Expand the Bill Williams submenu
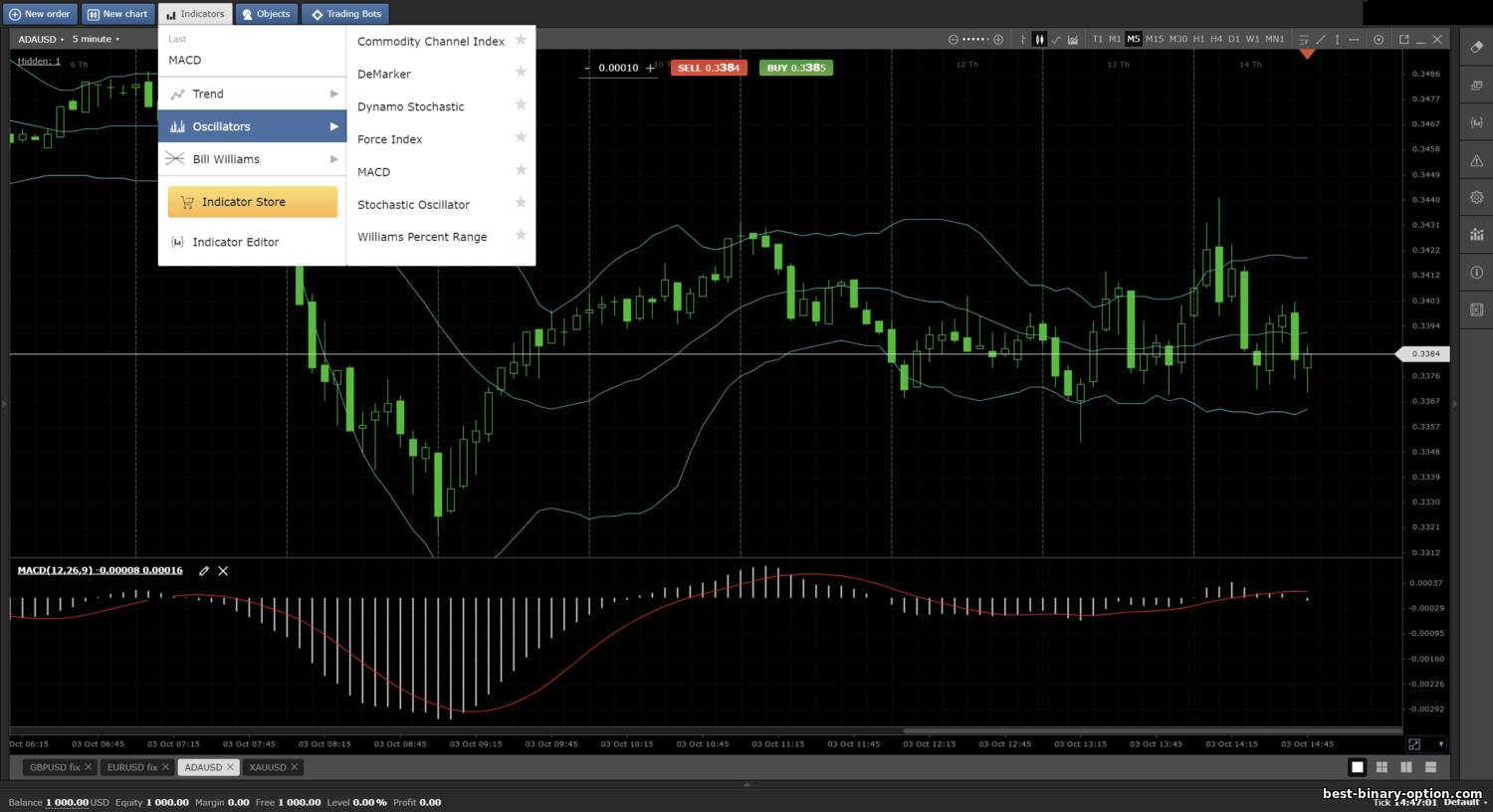This screenshot has width=1493, height=812. coord(252,159)
